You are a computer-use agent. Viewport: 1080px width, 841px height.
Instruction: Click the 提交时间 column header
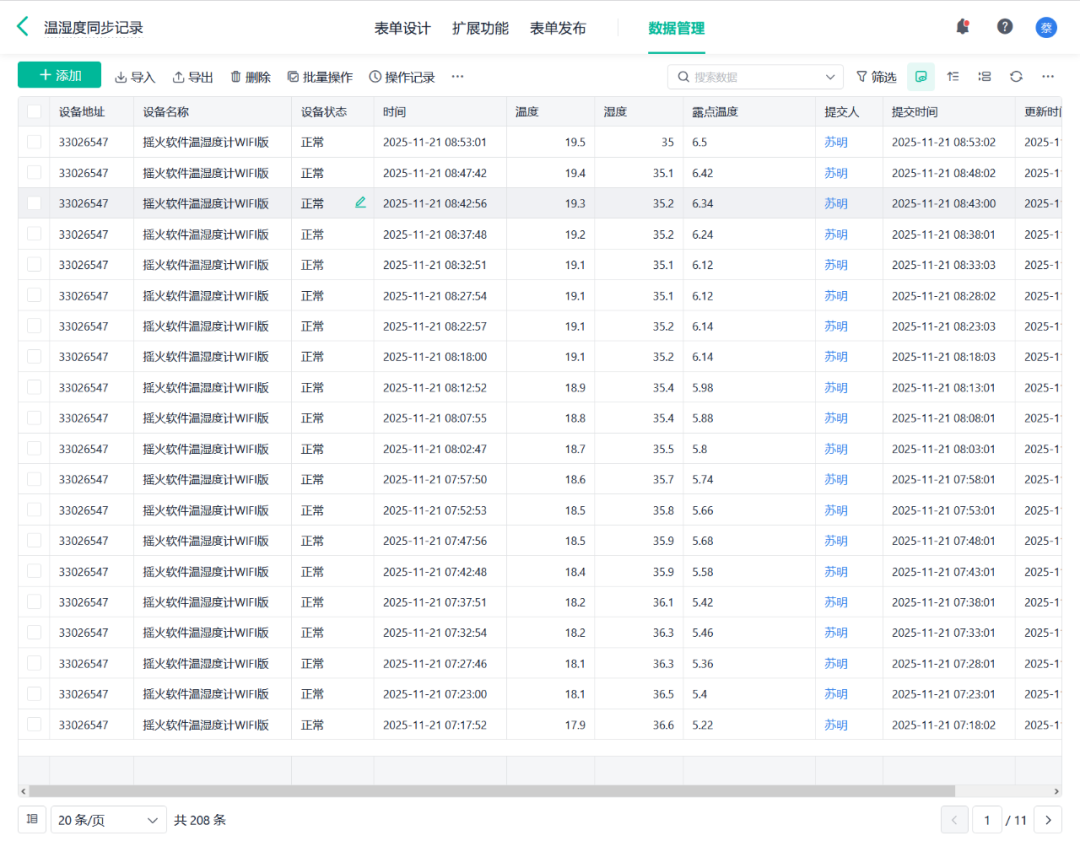(x=915, y=112)
